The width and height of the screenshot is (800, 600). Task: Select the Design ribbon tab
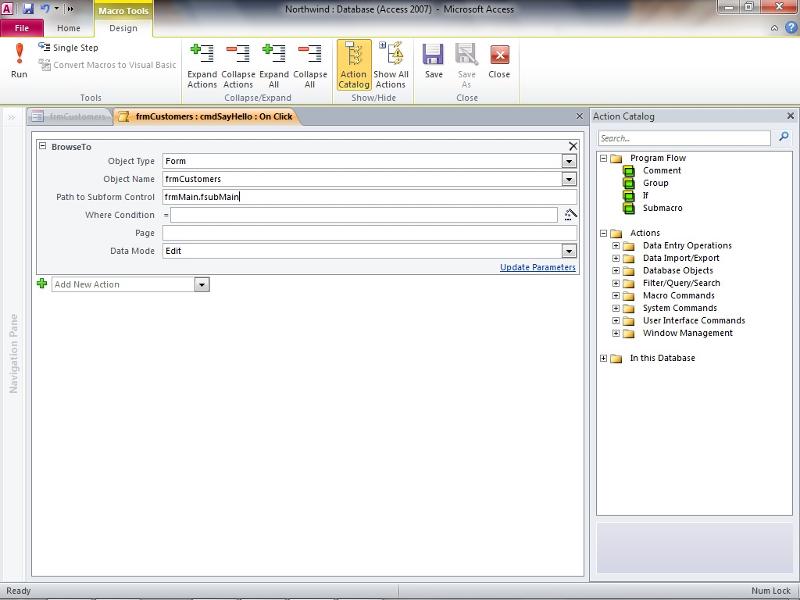pos(123,28)
